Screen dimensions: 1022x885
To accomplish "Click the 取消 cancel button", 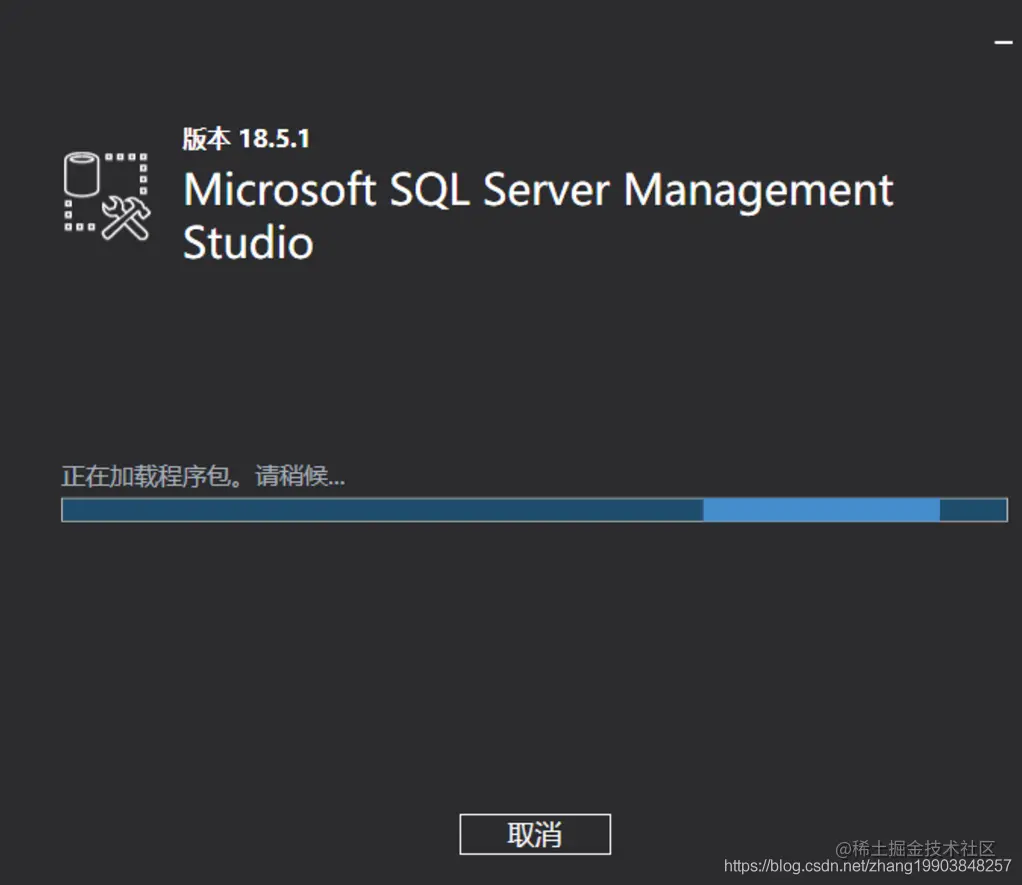I will (x=534, y=834).
